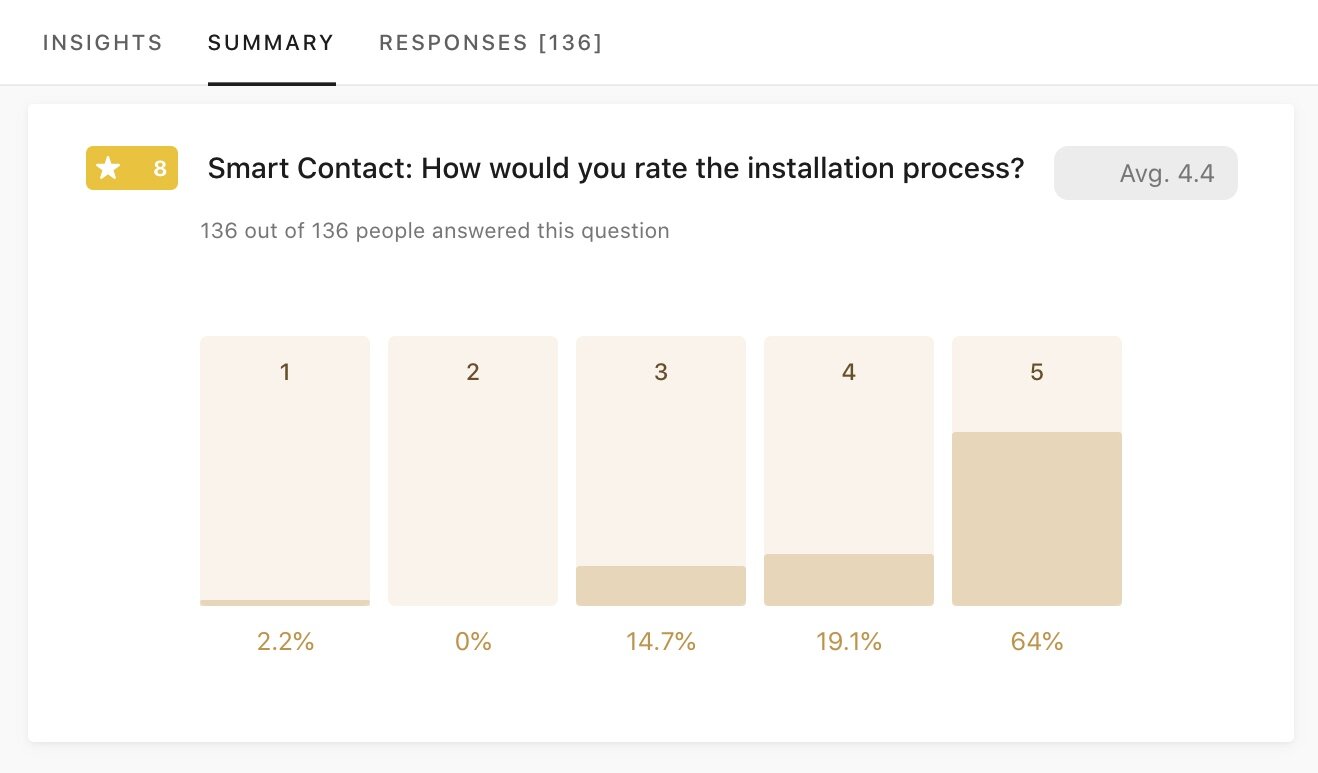Select the Summary tab
Image resolution: width=1318 pixels, height=773 pixels.
271,43
